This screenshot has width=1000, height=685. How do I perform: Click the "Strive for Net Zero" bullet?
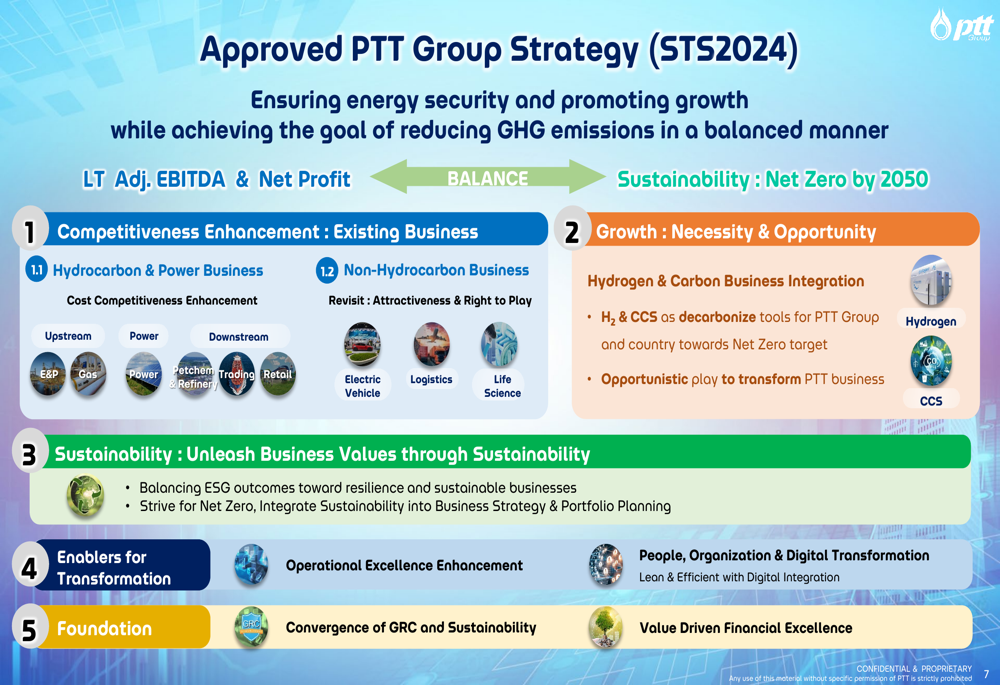[405, 506]
